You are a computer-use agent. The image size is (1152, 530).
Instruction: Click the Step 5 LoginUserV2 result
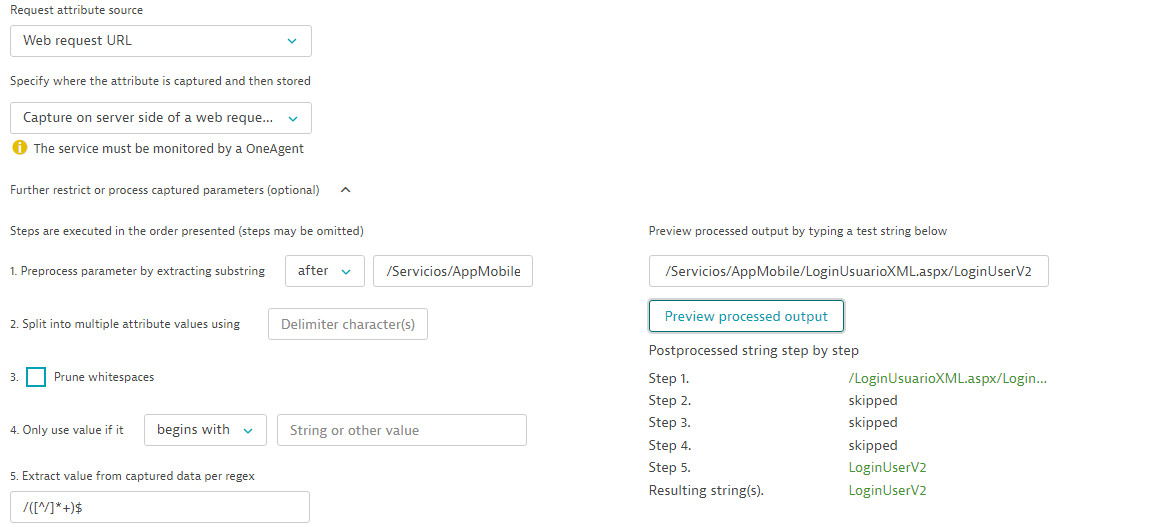887,467
